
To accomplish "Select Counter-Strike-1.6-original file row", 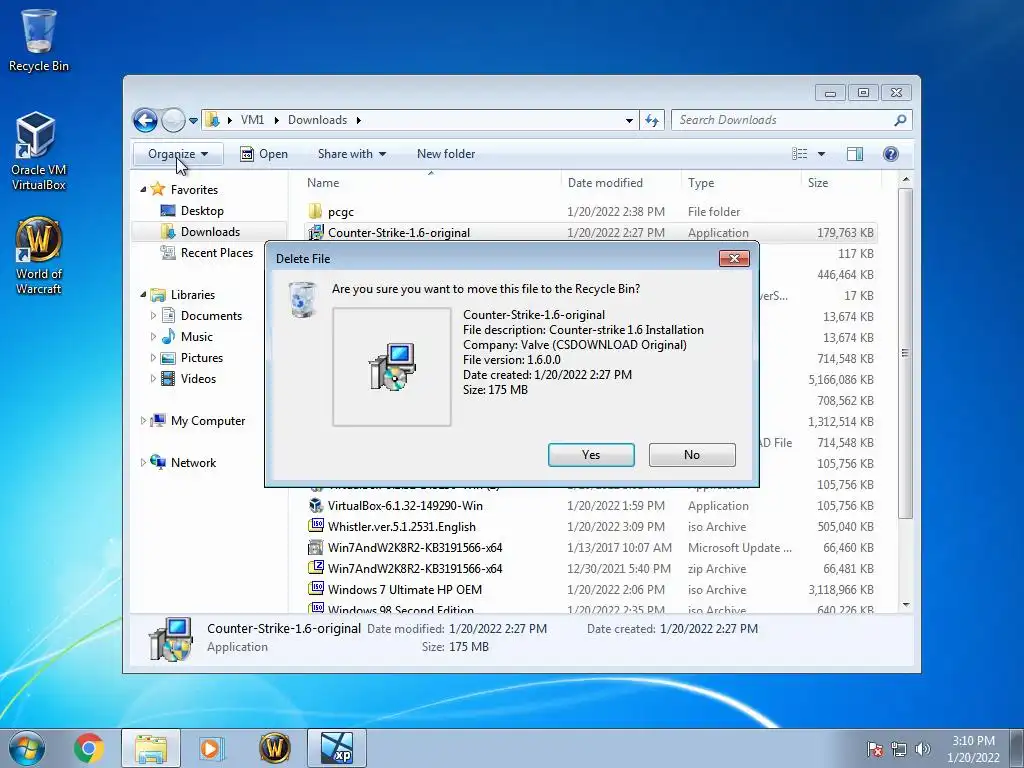I will 591,232.
